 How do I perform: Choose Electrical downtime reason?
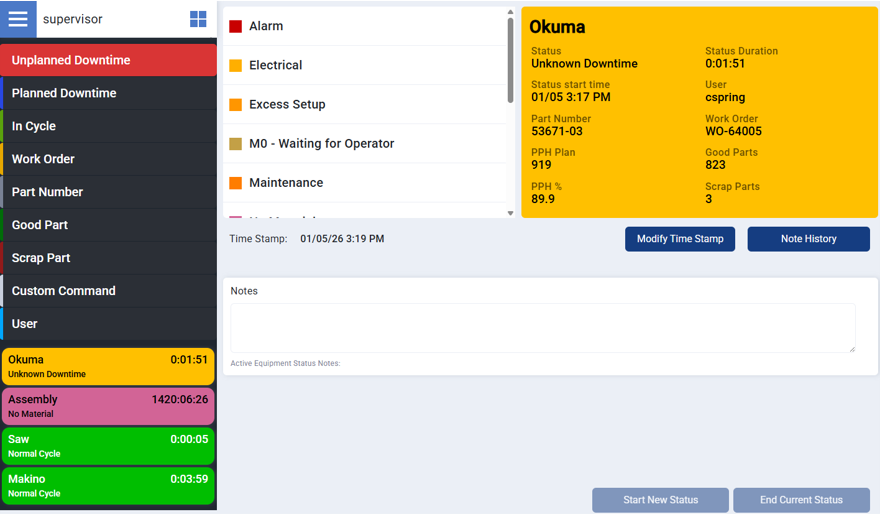pyautogui.click(x=365, y=65)
